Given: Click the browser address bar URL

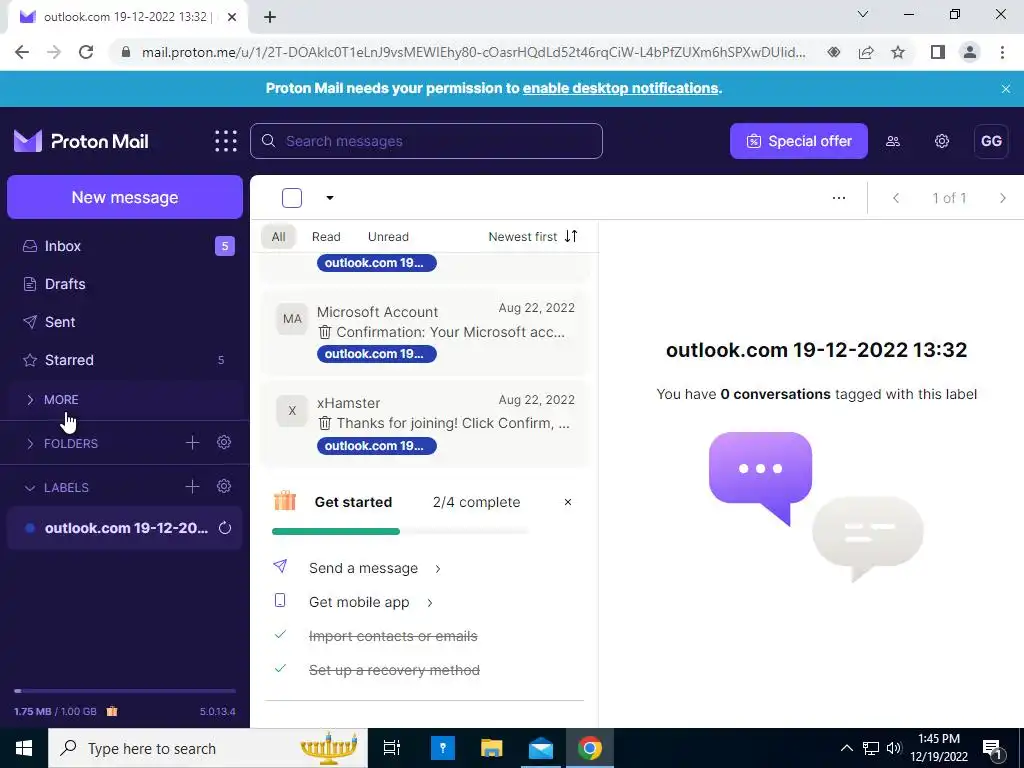Looking at the screenshot, I should 473,52.
